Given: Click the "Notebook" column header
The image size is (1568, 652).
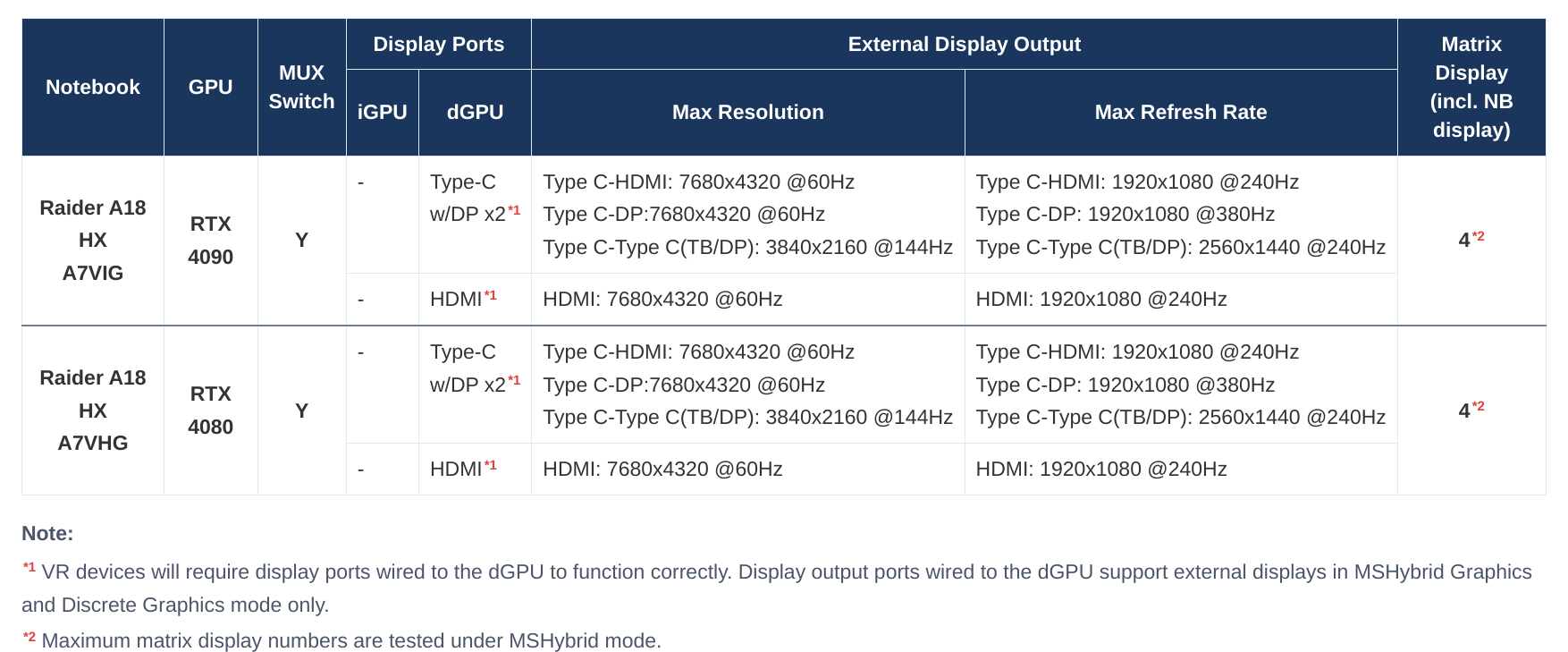Looking at the screenshot, I should point(93,87).
